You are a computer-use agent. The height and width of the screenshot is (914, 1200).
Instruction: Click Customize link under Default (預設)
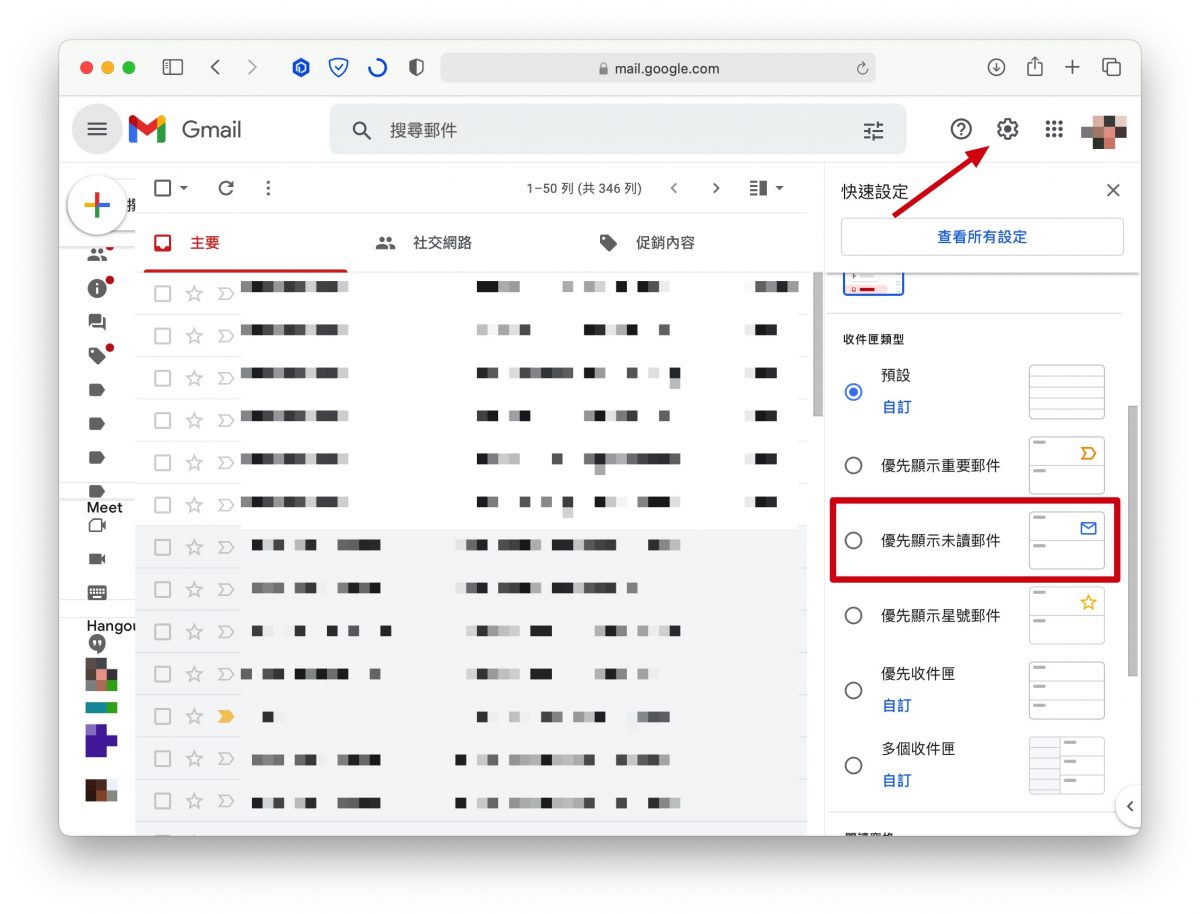coord(896,407)
